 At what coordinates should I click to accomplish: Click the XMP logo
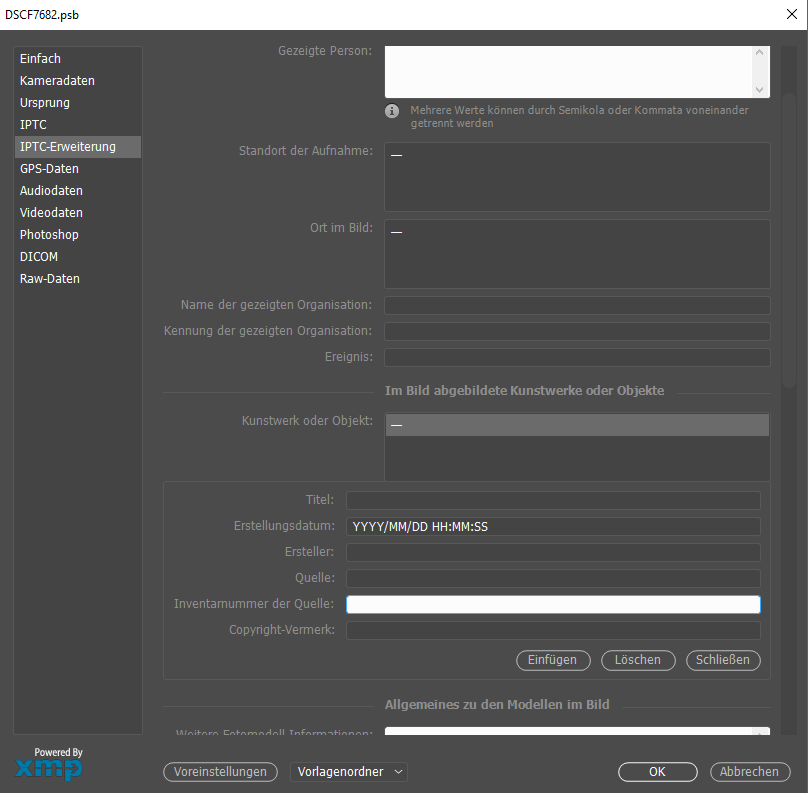pyautogui.click(x=48, y=765)
